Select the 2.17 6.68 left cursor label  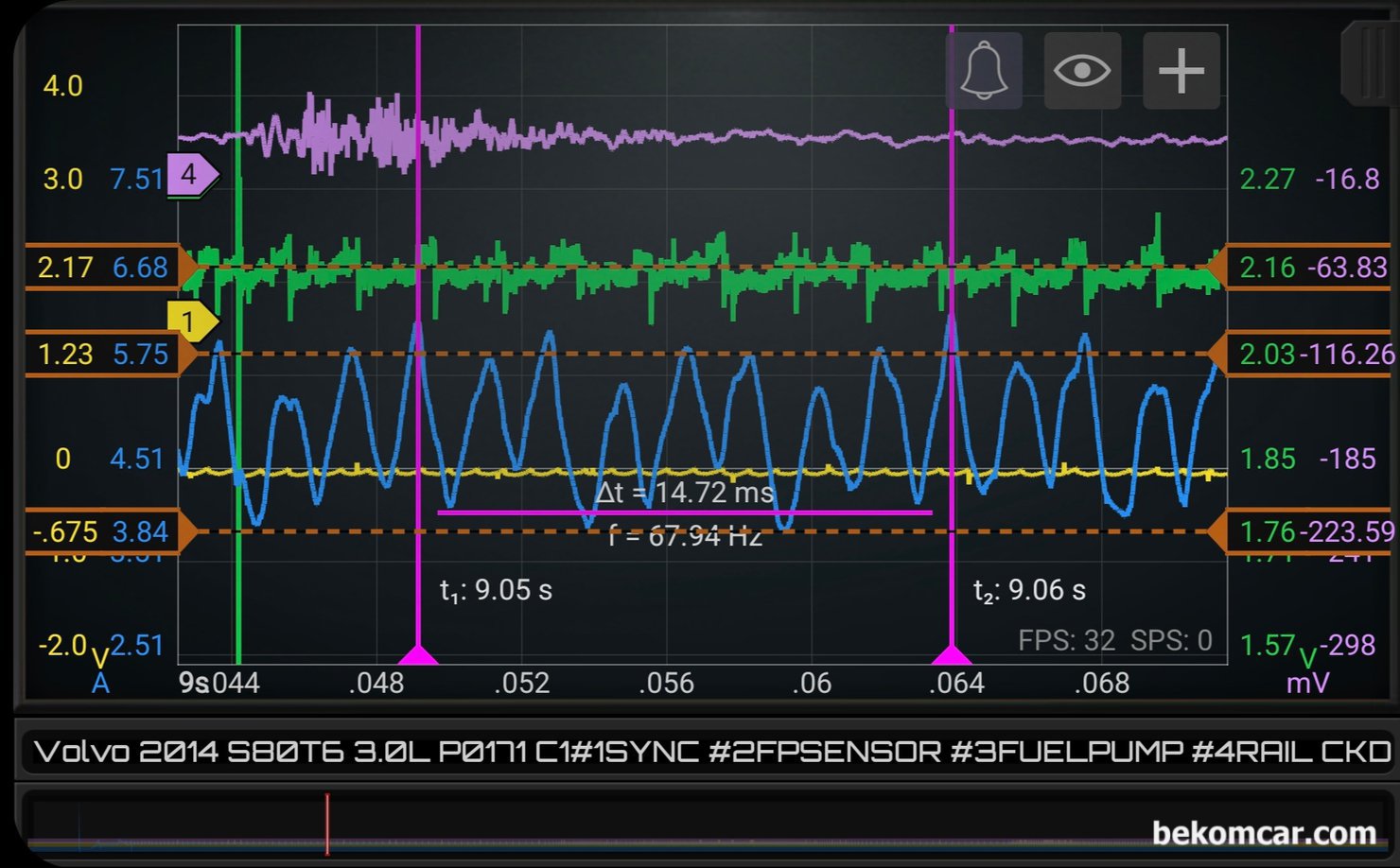[112, 268]
